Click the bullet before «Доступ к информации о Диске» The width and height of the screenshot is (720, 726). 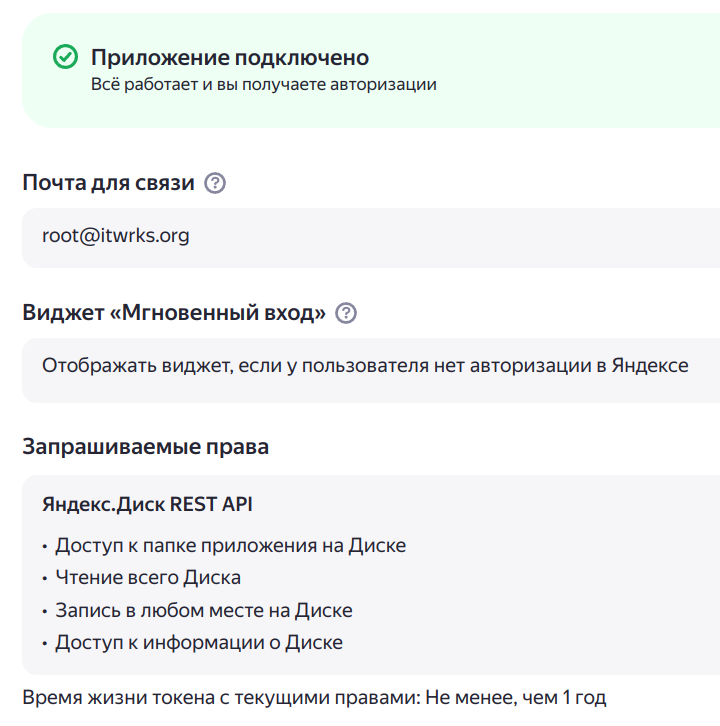pos(45,643)
